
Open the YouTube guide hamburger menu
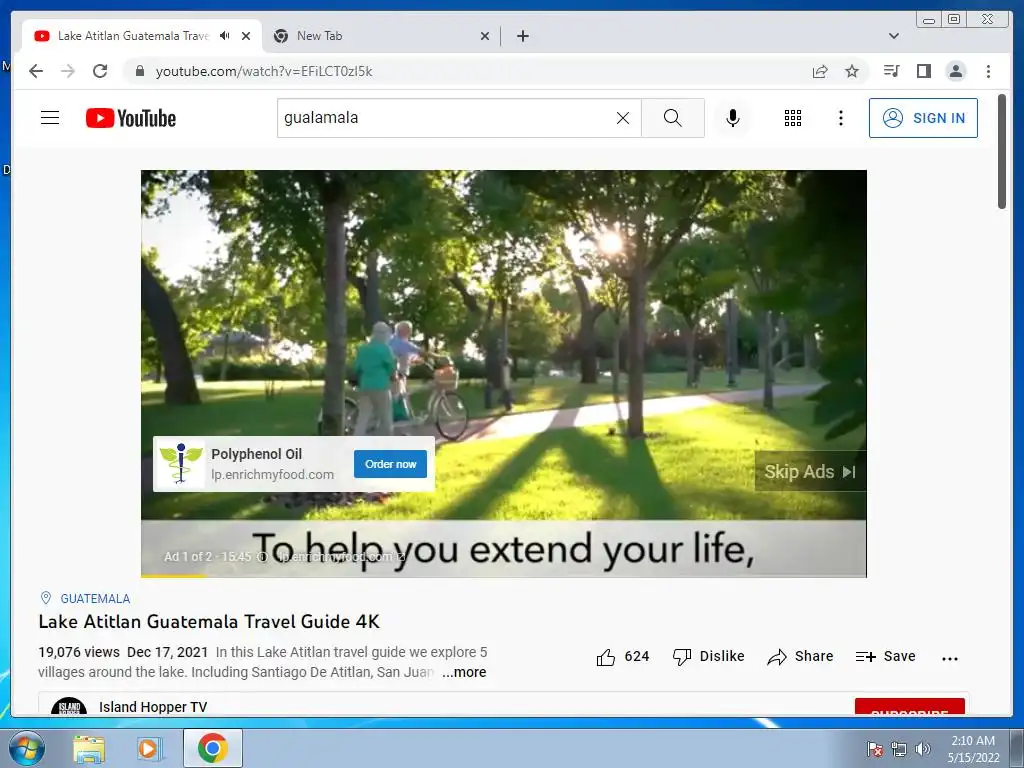pyautogui.click(x=50, y=118)
